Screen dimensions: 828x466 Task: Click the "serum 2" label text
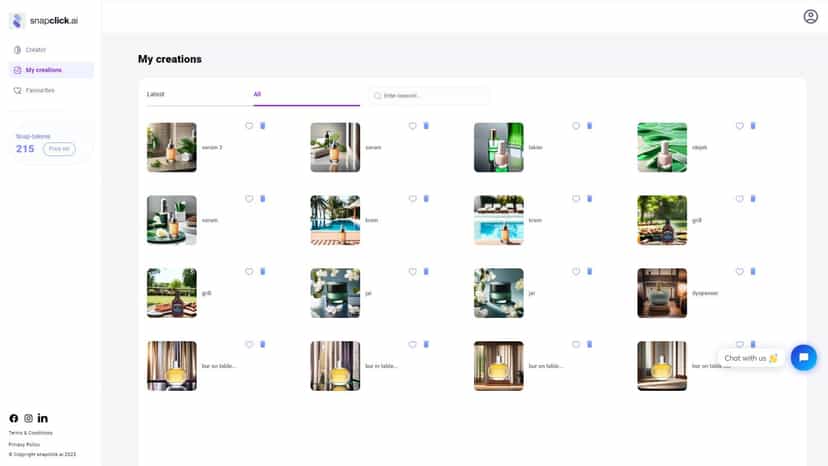(x=212, y=147)
